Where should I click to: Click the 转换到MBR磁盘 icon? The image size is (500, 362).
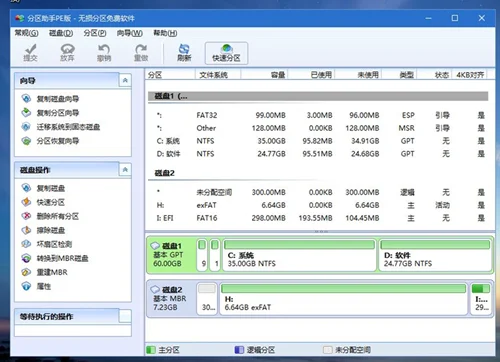pos(26,258)
